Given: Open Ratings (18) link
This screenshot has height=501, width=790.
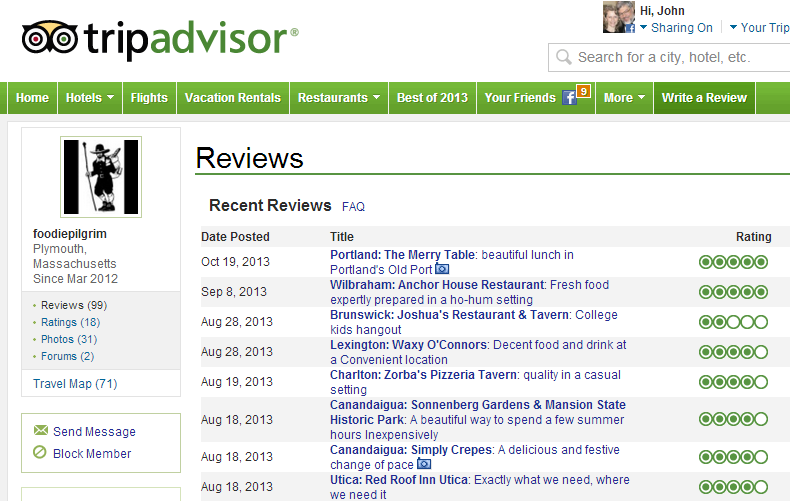Looking at the screenshot, I should pyautogui.click(x=71, y=322).
